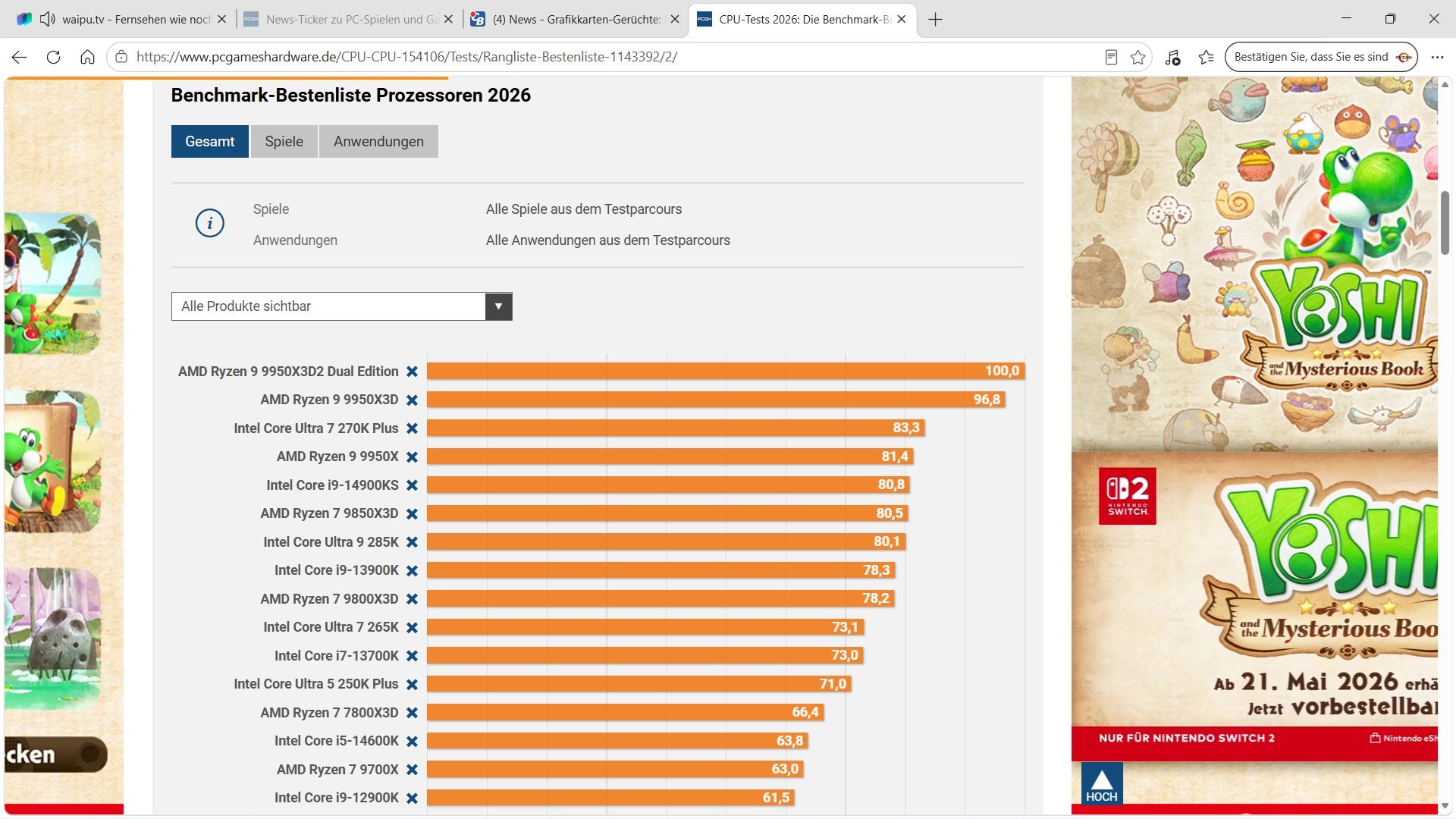Click the X beside Intel Core i5-14600K
Viewport: 1456px width, 819px height.
coord(412,741)
